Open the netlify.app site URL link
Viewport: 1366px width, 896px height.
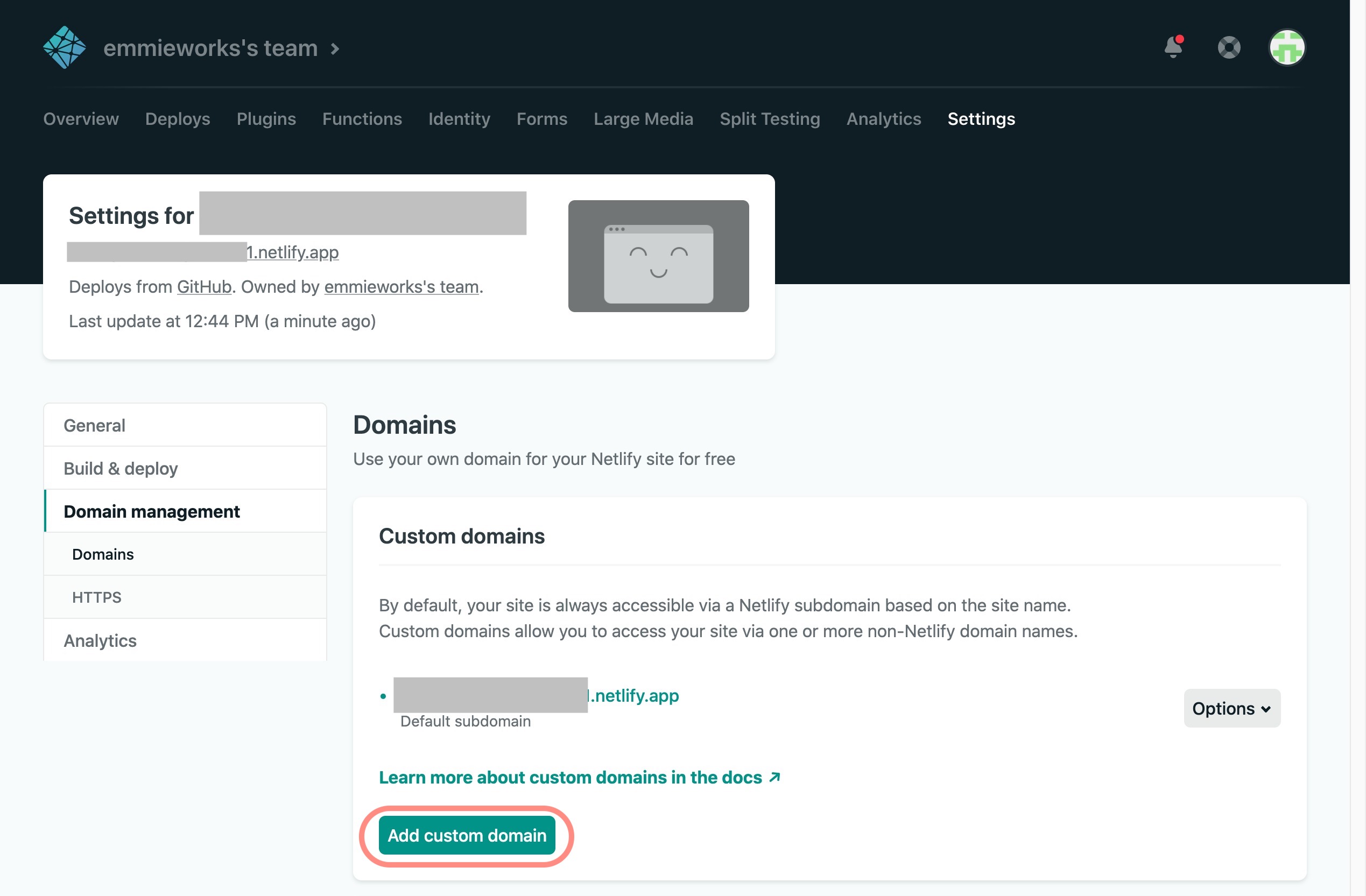pos(204,252)
